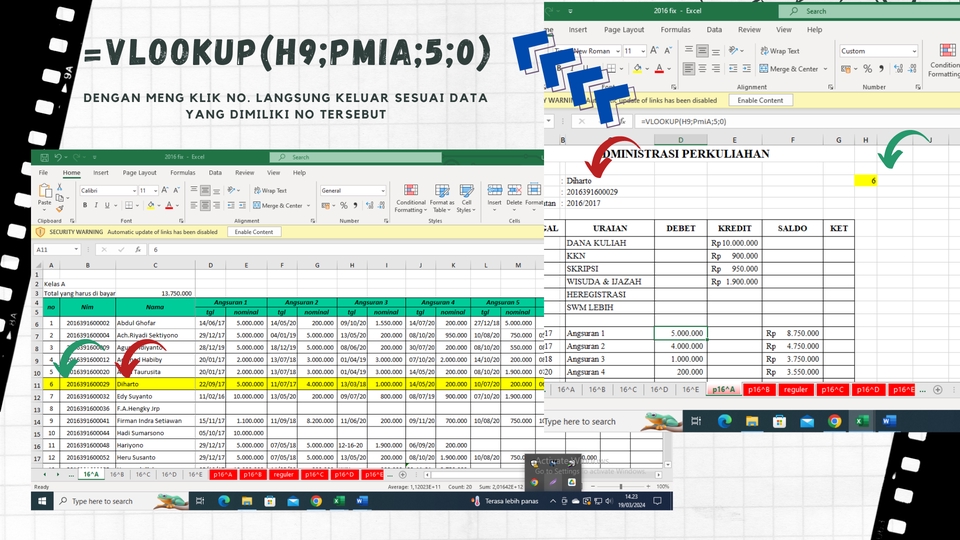The image size is (960, 540).
Task: Increase font size in left Excel ribbon
Action: 165,190
